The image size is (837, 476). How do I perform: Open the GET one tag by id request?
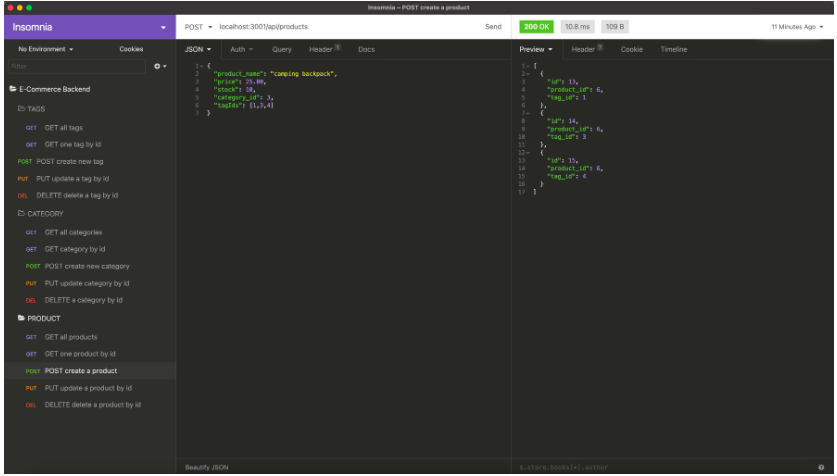73,145
